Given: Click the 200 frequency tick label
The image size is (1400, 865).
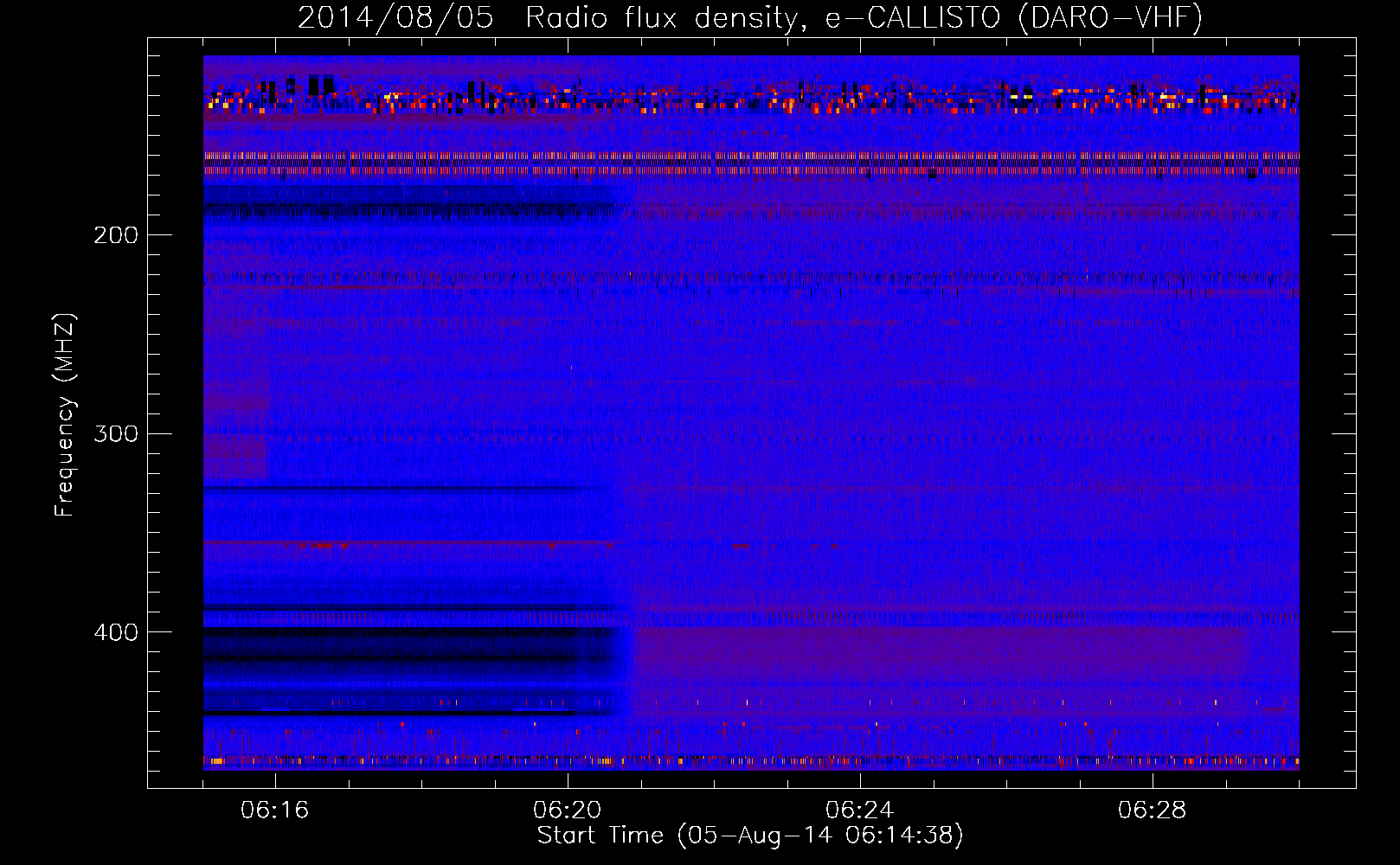Looking at the screenshot, I should (x=116, y=235).
